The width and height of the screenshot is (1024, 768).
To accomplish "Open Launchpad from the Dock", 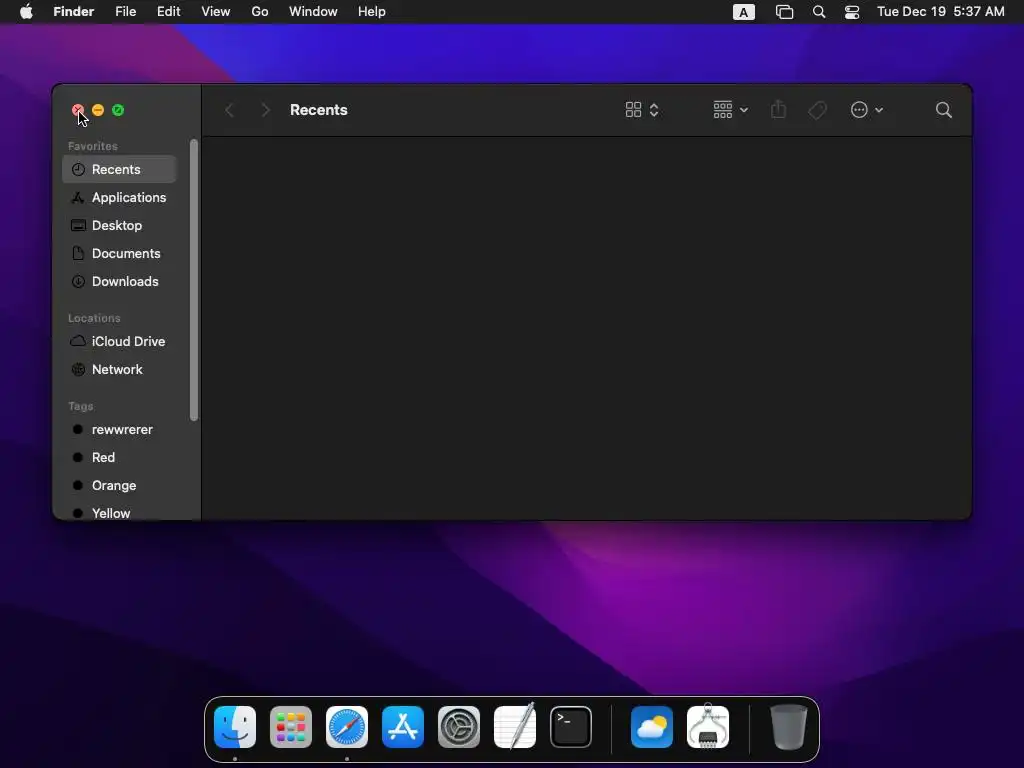I will click(291, 727).
